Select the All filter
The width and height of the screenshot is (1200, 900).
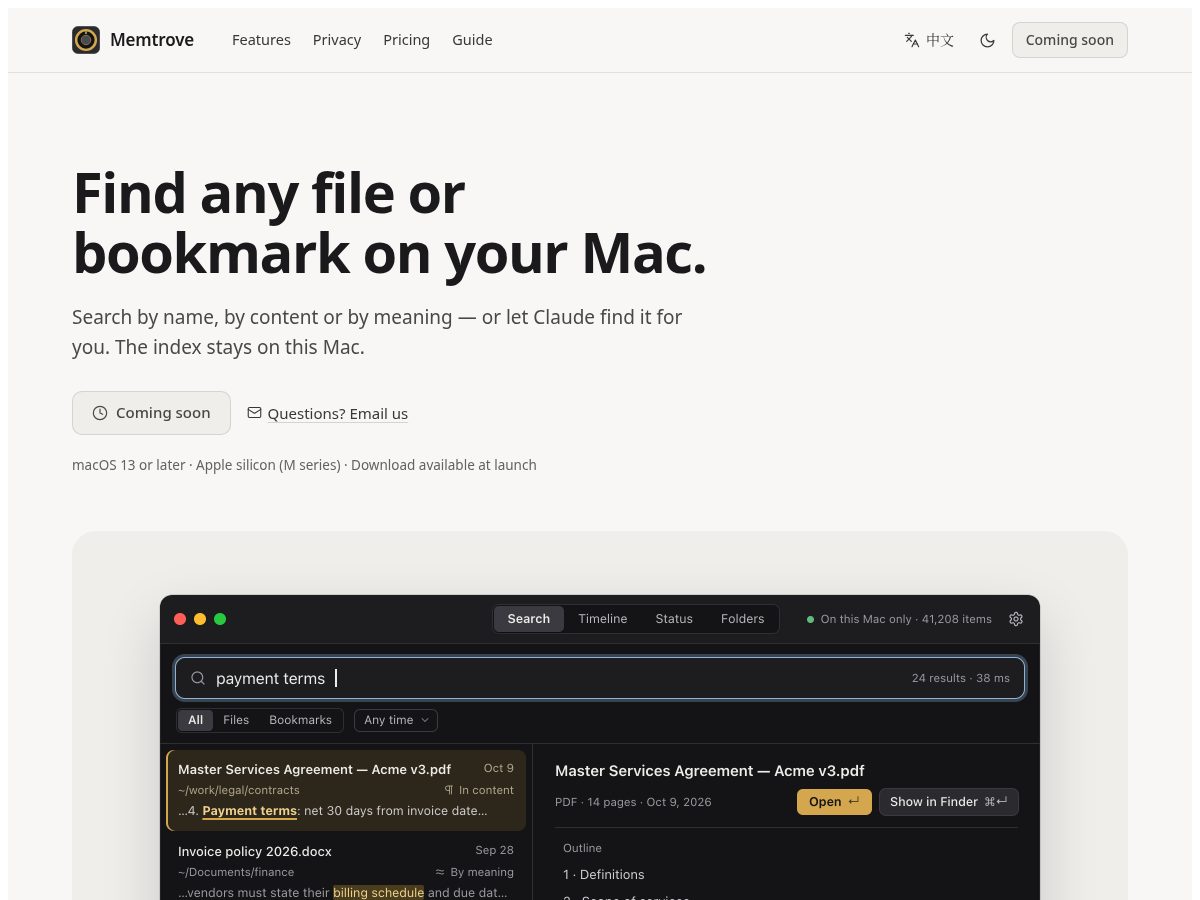(x=195, y=720)
